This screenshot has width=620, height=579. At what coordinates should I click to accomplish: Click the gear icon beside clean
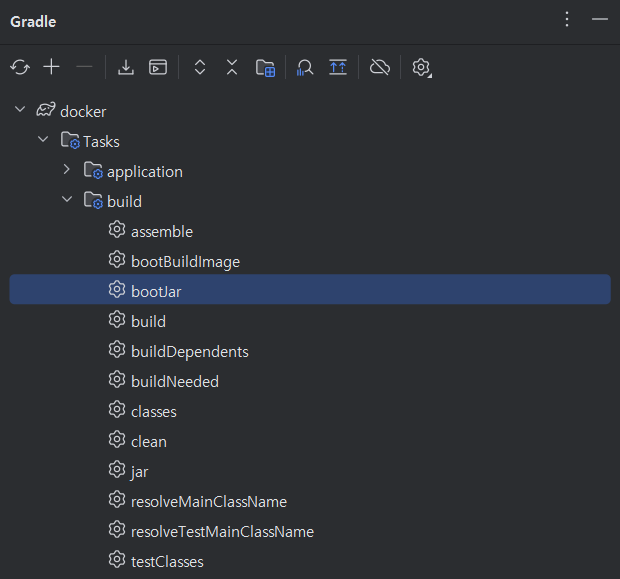117,439
